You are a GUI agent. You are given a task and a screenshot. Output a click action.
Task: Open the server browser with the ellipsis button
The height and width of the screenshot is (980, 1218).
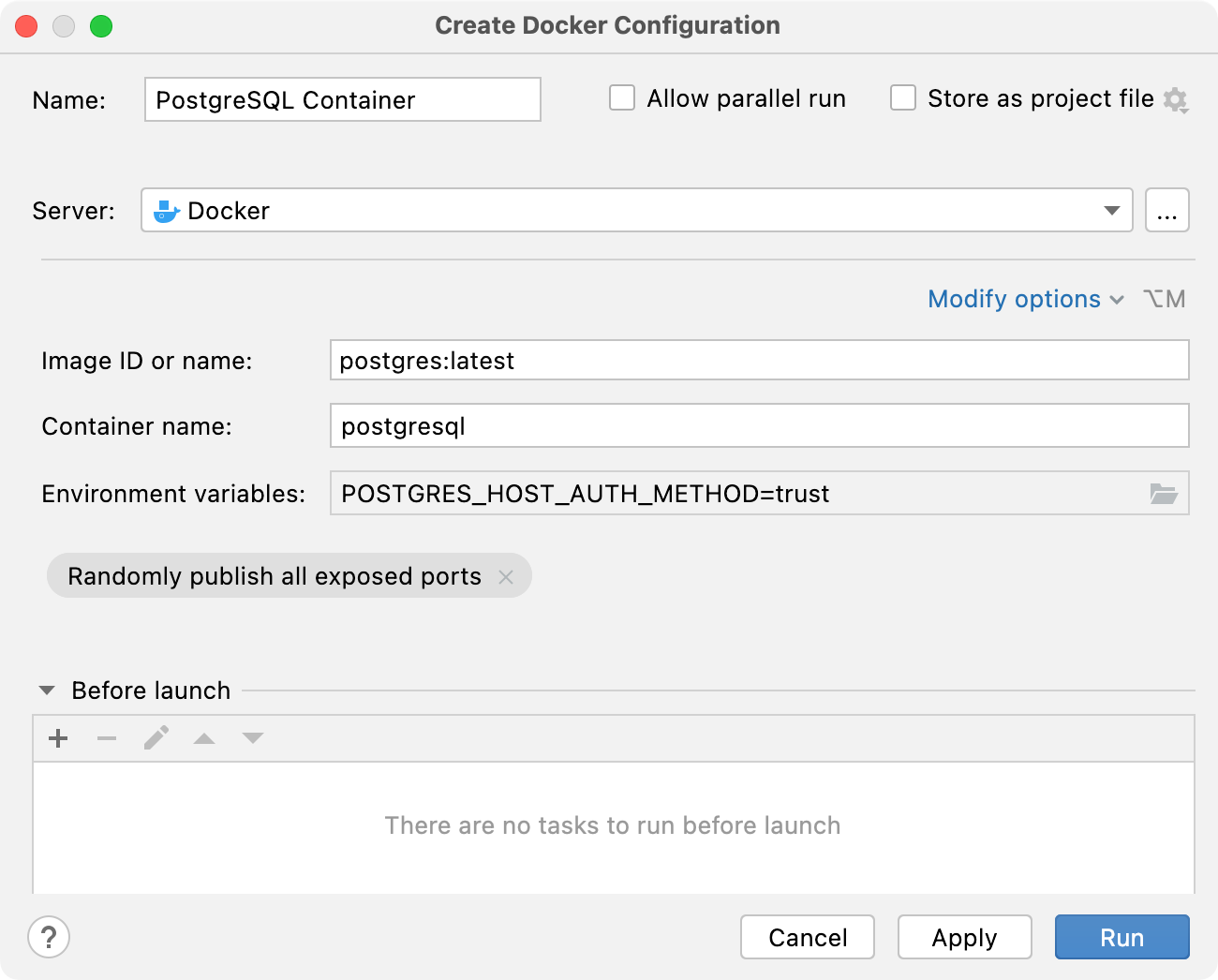[x=1166, y=210]
